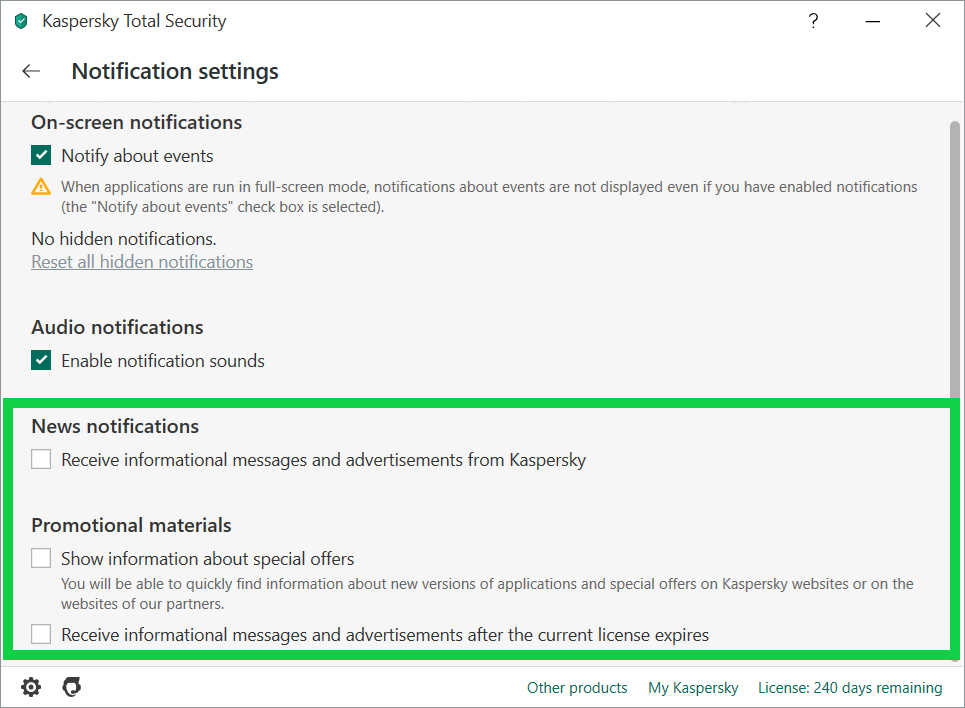Click License: 240 days remaining
Screen dimensions: 965x708
point(850,688)
